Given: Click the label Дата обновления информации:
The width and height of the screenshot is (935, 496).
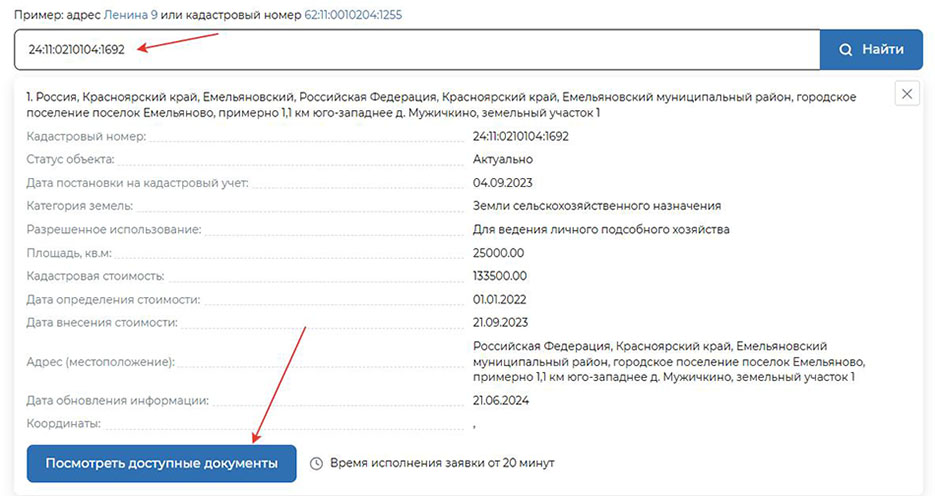Looking at the screenshot, I should [x=117, y=401].
